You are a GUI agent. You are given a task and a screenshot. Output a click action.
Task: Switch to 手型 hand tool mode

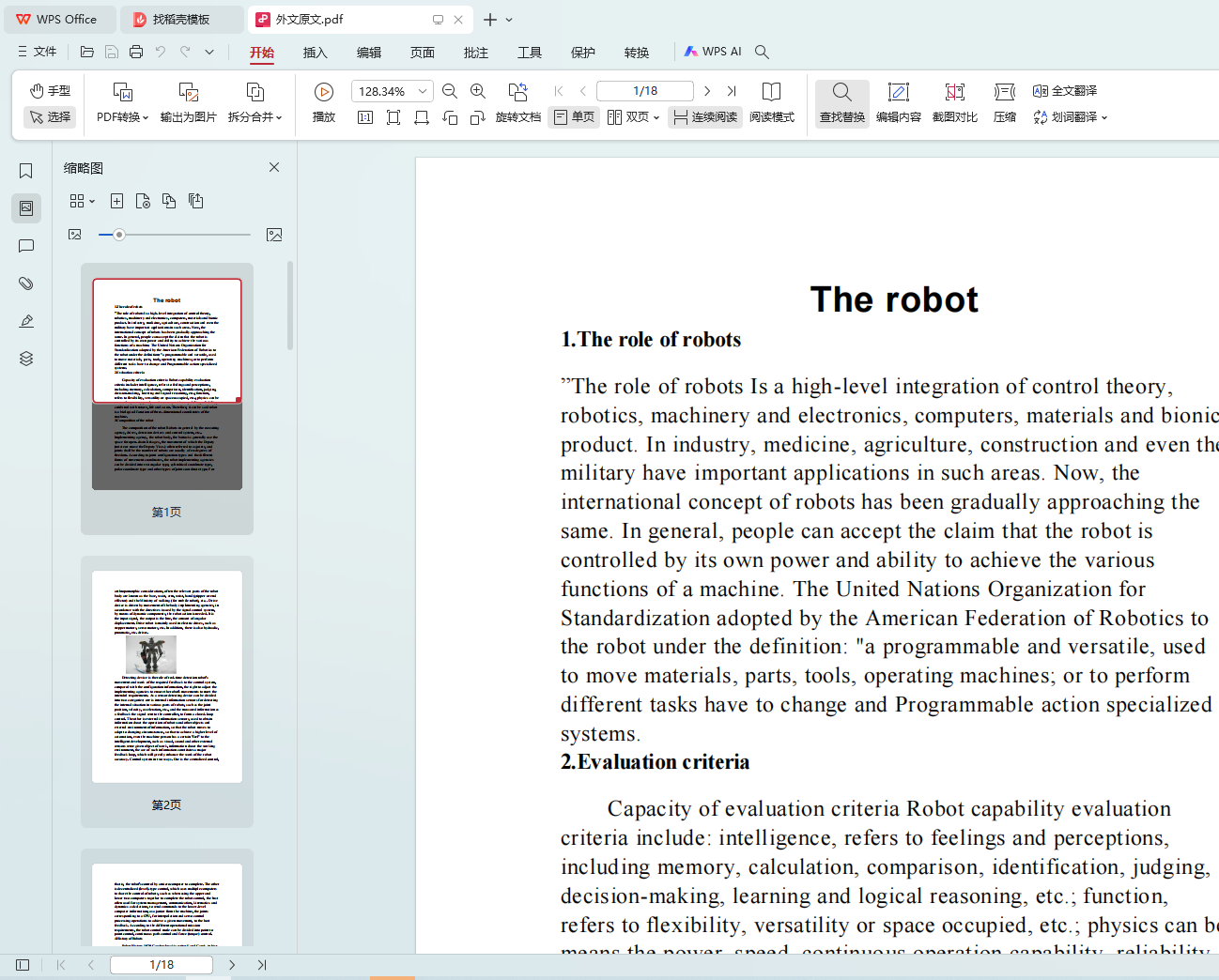(x=50, y=90)
